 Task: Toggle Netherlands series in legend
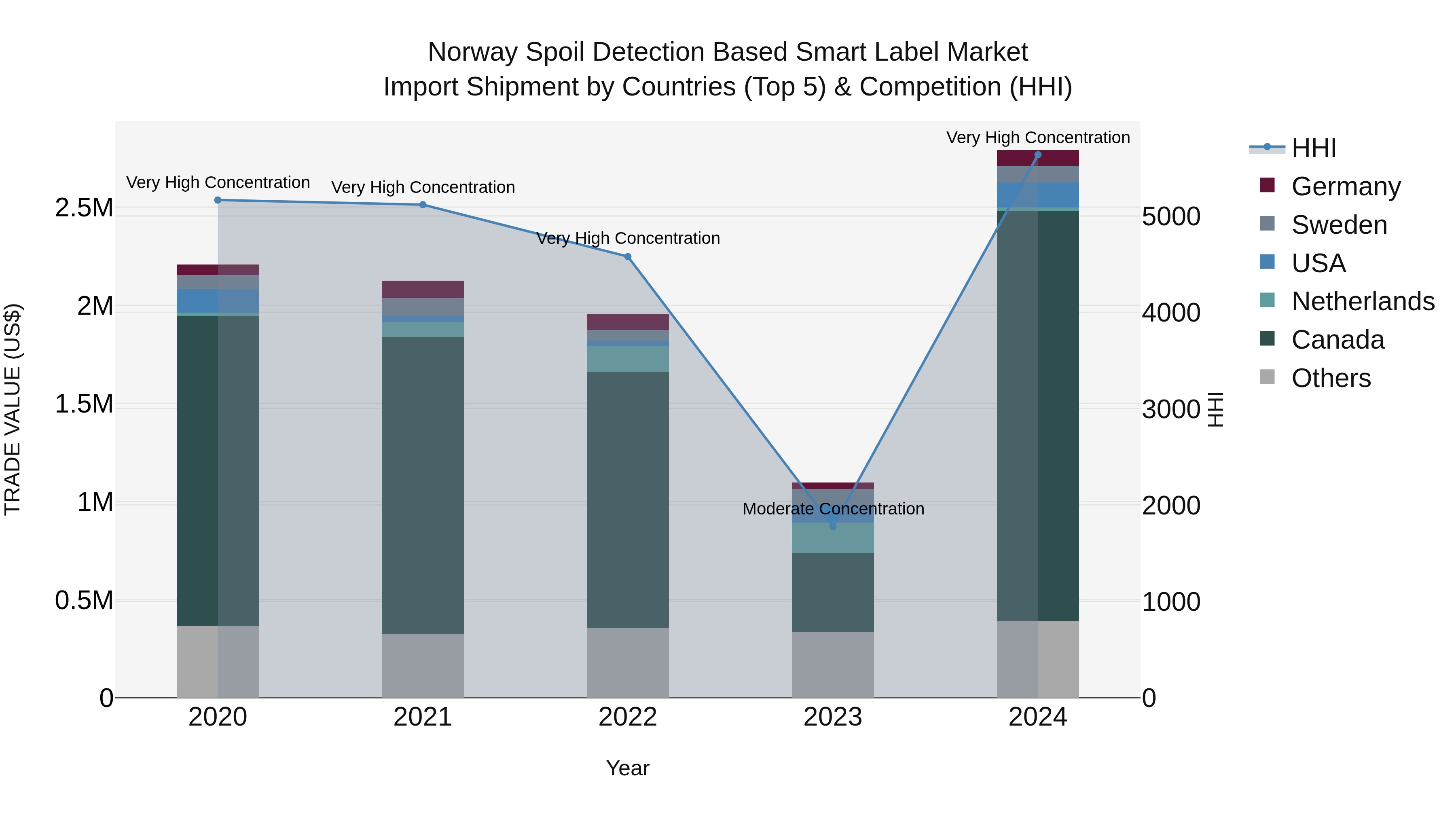click(x=1347, y=301)
